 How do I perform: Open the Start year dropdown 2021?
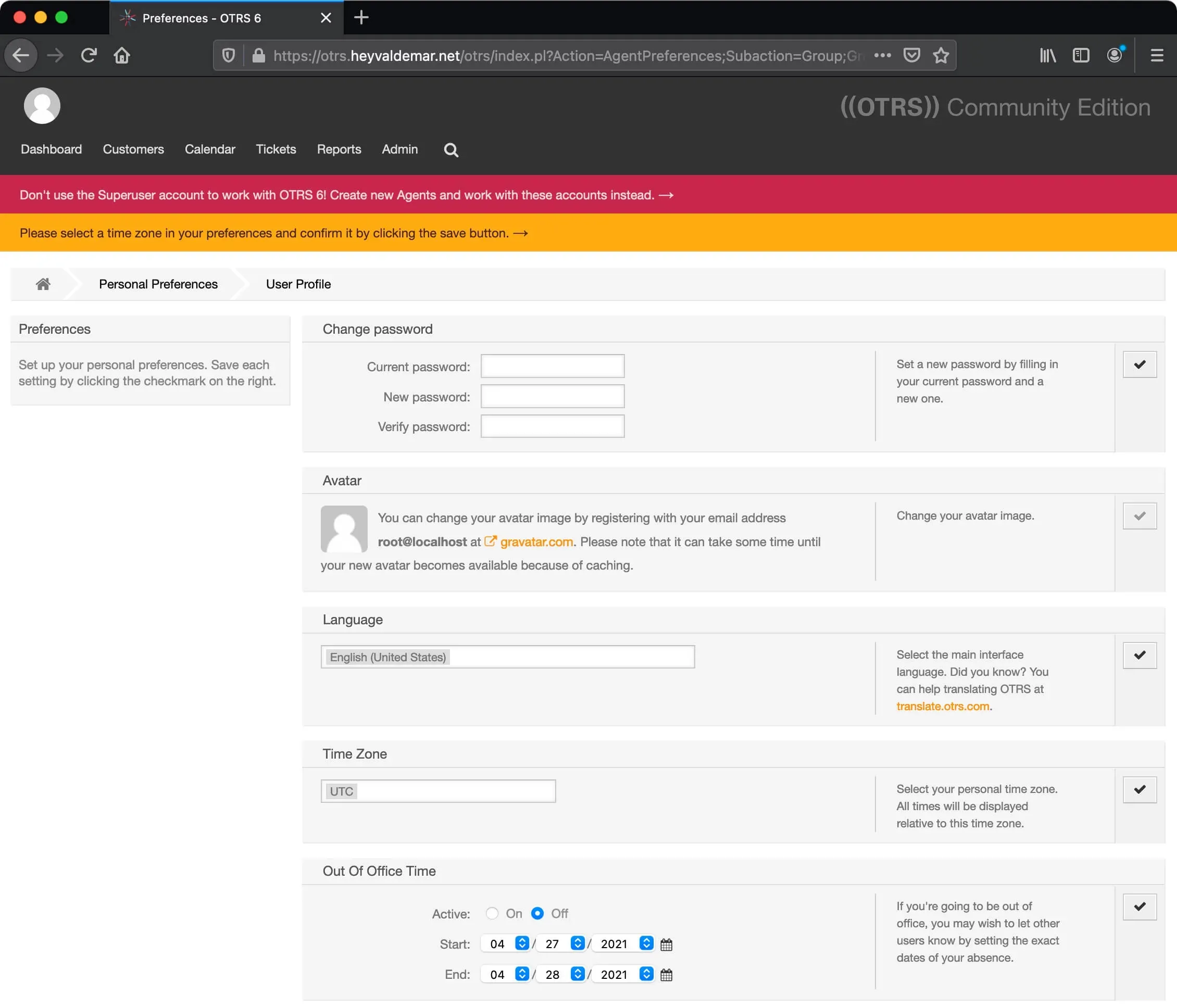[623, 944]
